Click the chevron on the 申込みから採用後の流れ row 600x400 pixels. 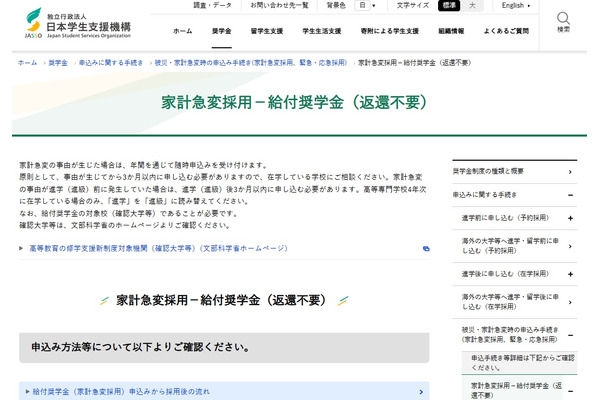point(421,392)
